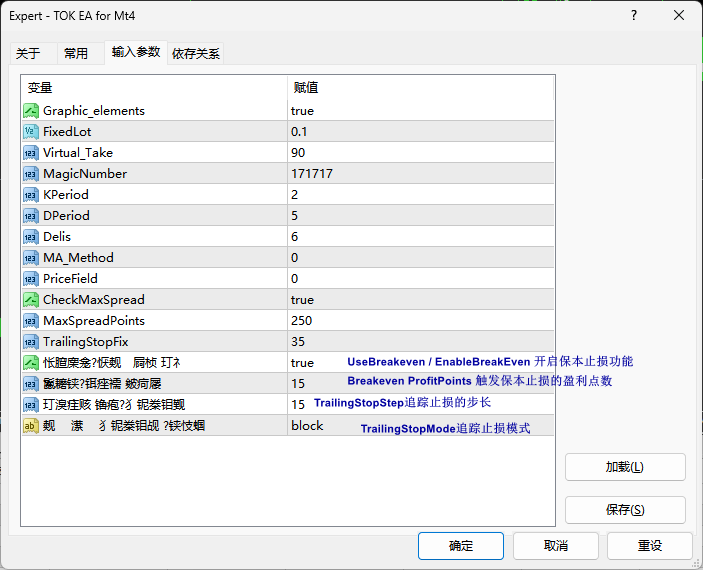Click the MagicNumber integer icon
The width and height of the screenshot is (703, 570).
[x=31, y=174]
